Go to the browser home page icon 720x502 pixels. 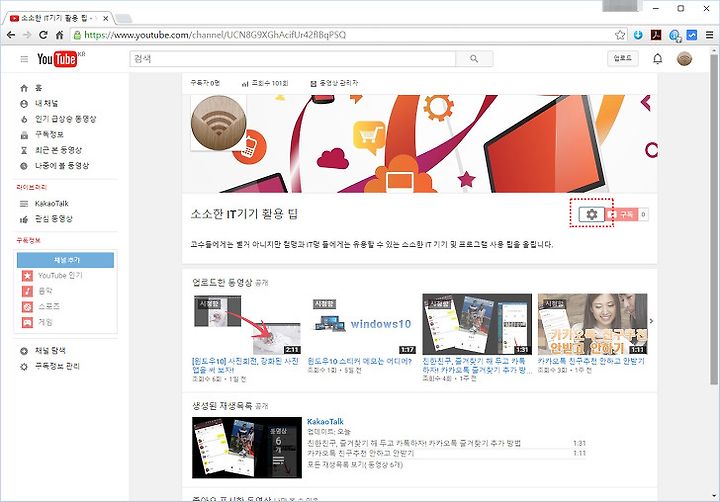pos(59,35)
